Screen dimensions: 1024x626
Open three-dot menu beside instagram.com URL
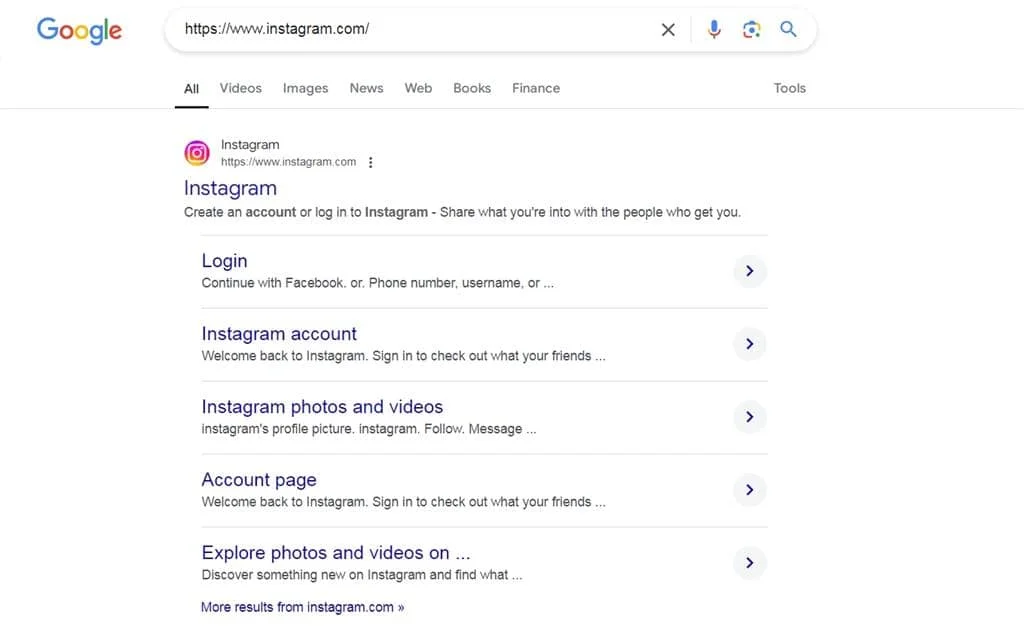click(x=370, y=162)
